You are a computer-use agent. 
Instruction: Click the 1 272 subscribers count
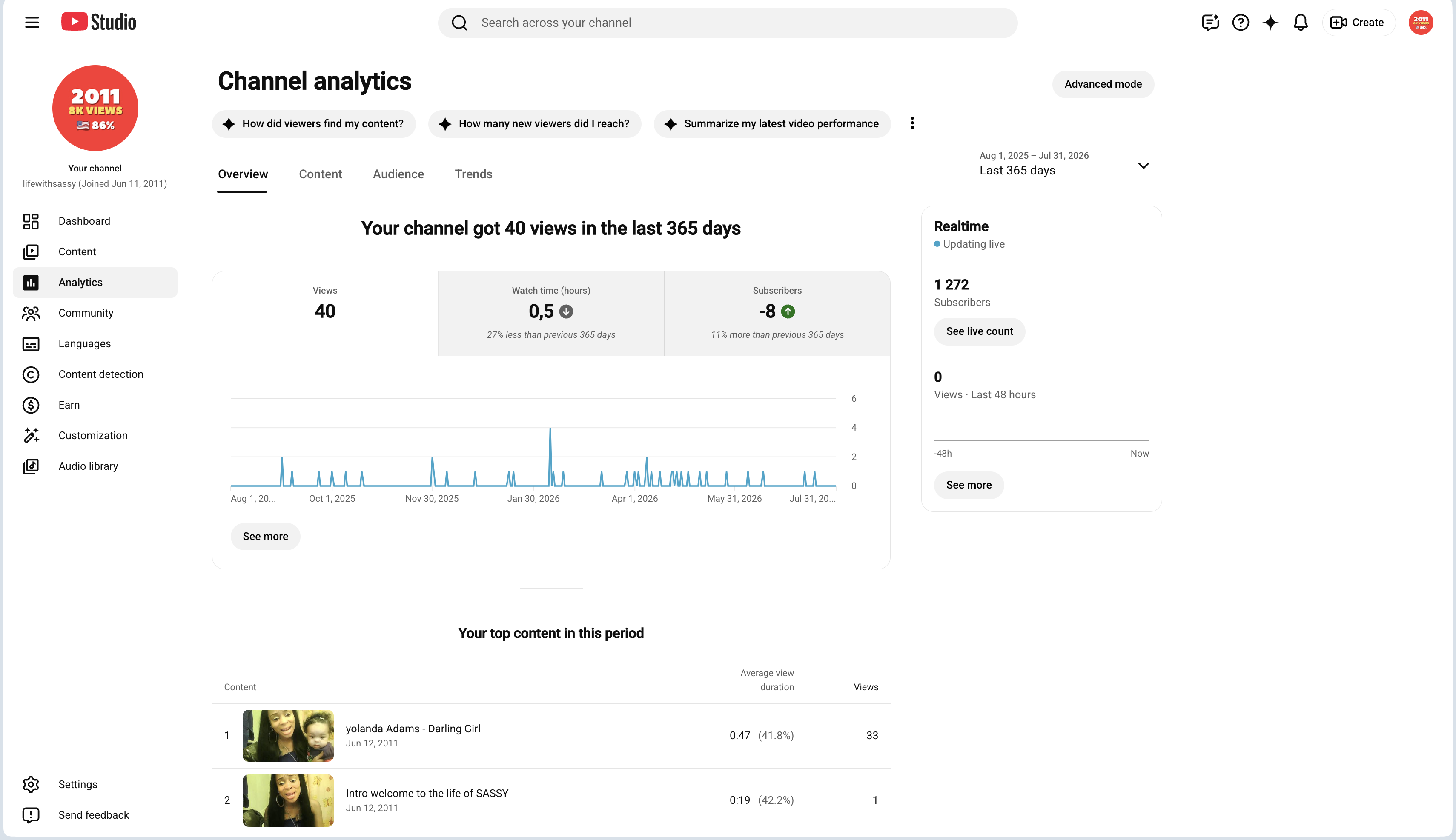951,284
